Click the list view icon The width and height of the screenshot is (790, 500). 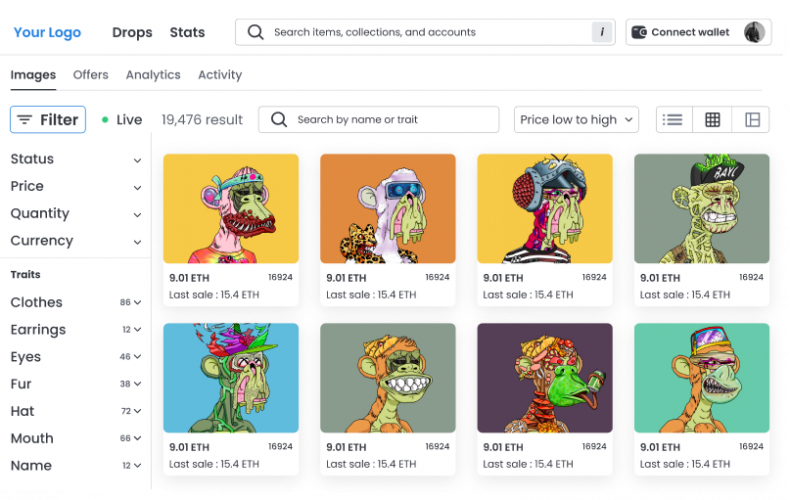(673, 120)
